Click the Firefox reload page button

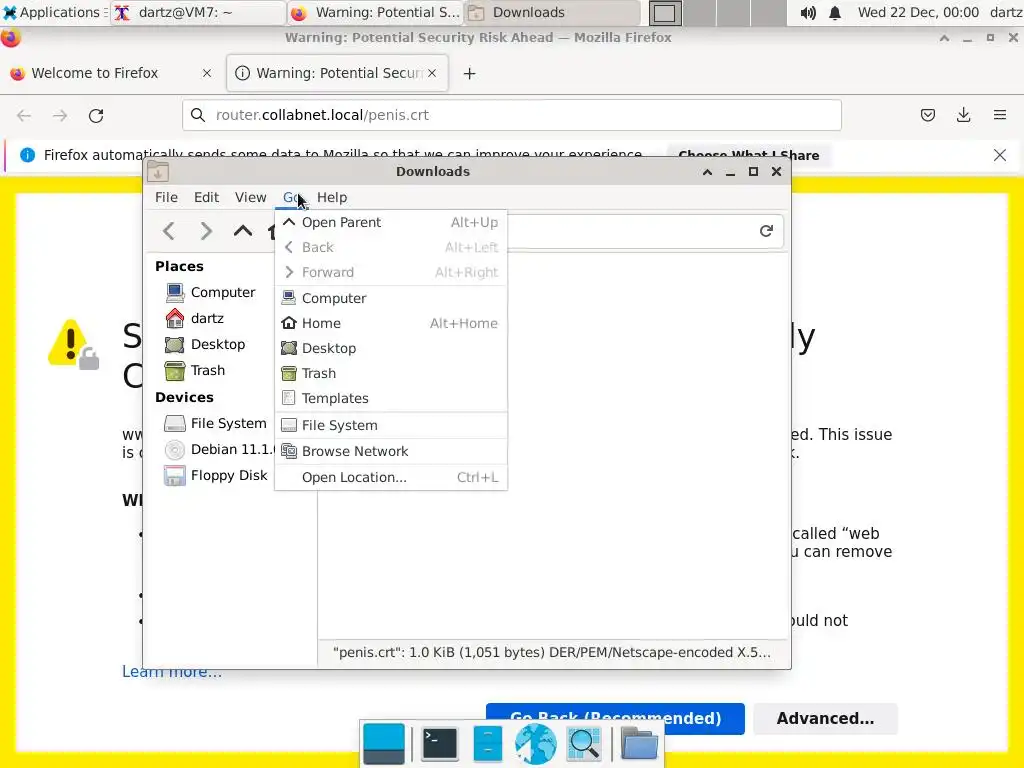(x=96, y=116)
